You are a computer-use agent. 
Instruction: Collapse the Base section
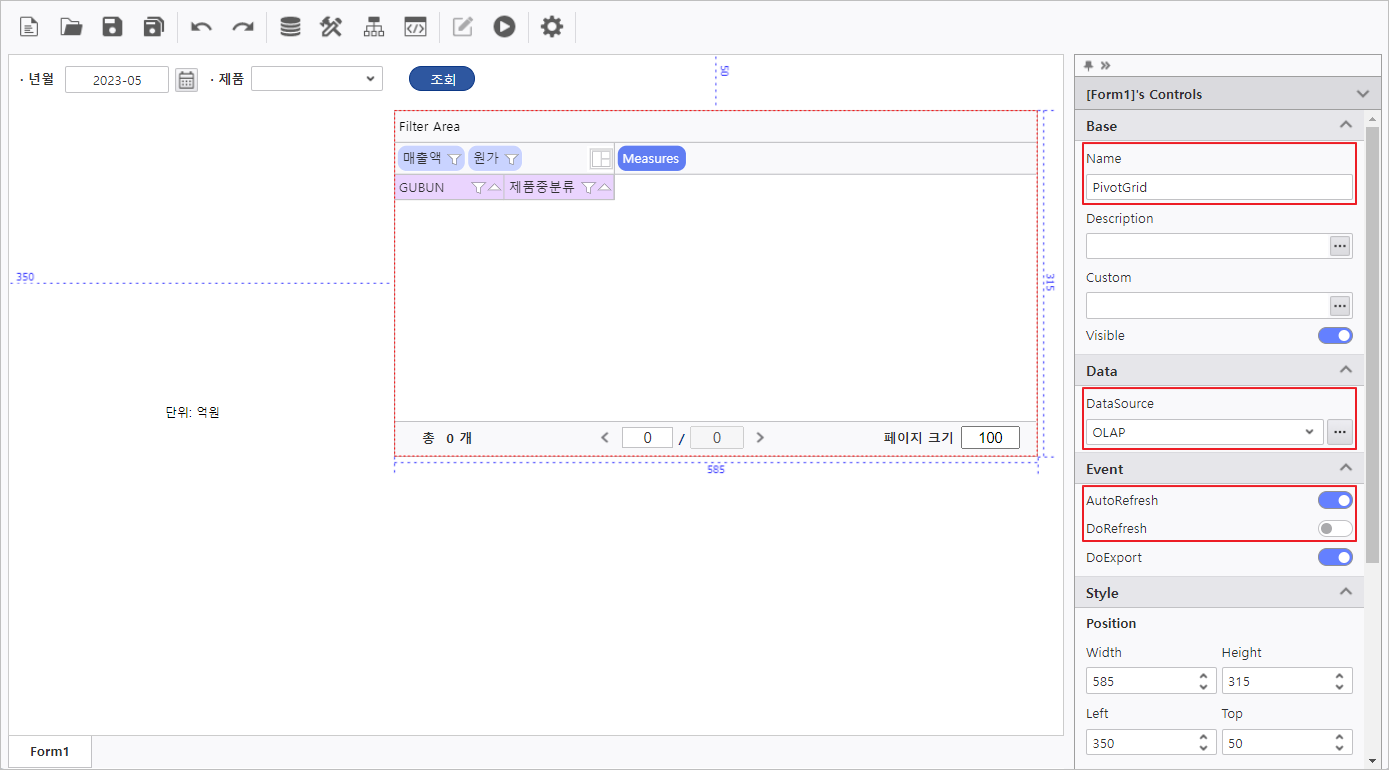point(1346,125)
